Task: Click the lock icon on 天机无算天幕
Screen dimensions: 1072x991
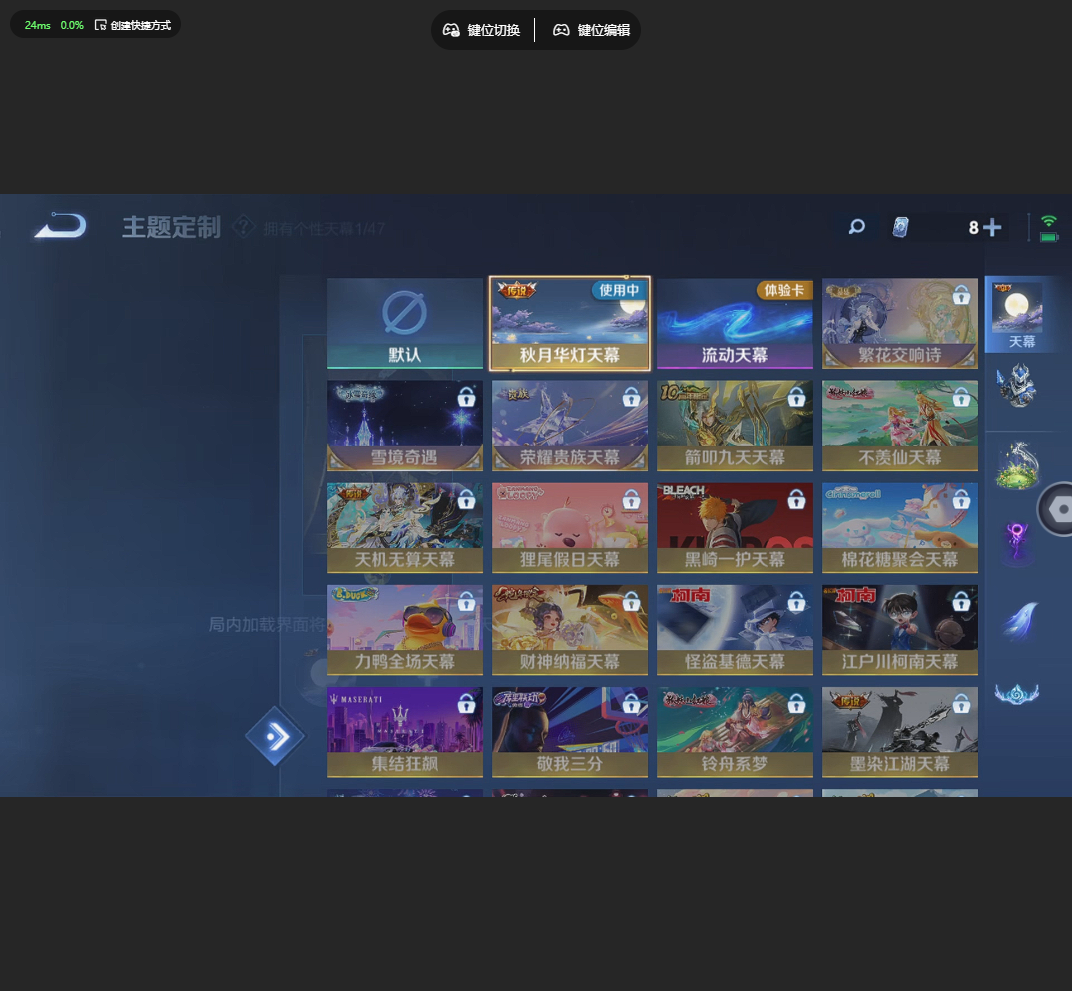Action: click(x=466, y=500)
